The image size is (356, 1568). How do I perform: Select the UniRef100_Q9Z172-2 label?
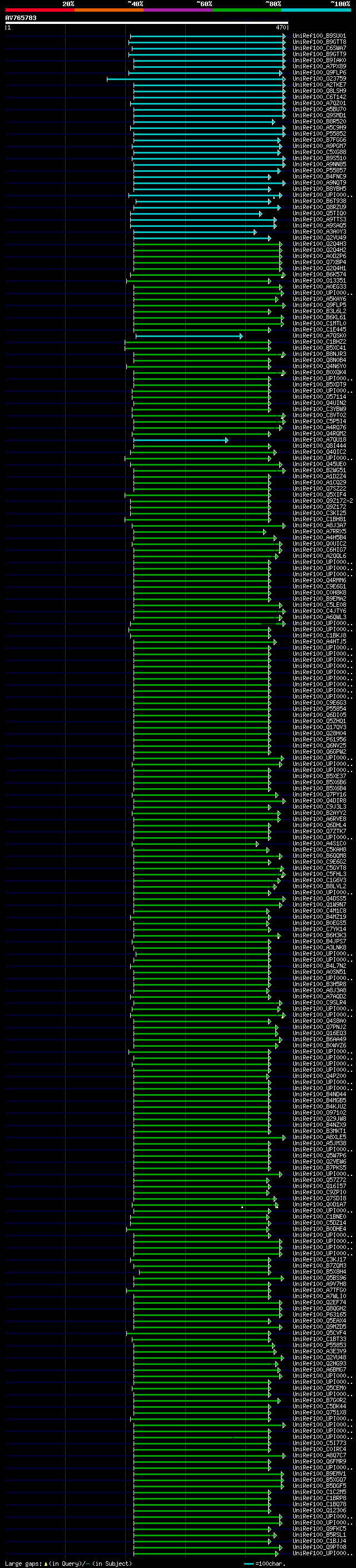(x=323, y=501)
